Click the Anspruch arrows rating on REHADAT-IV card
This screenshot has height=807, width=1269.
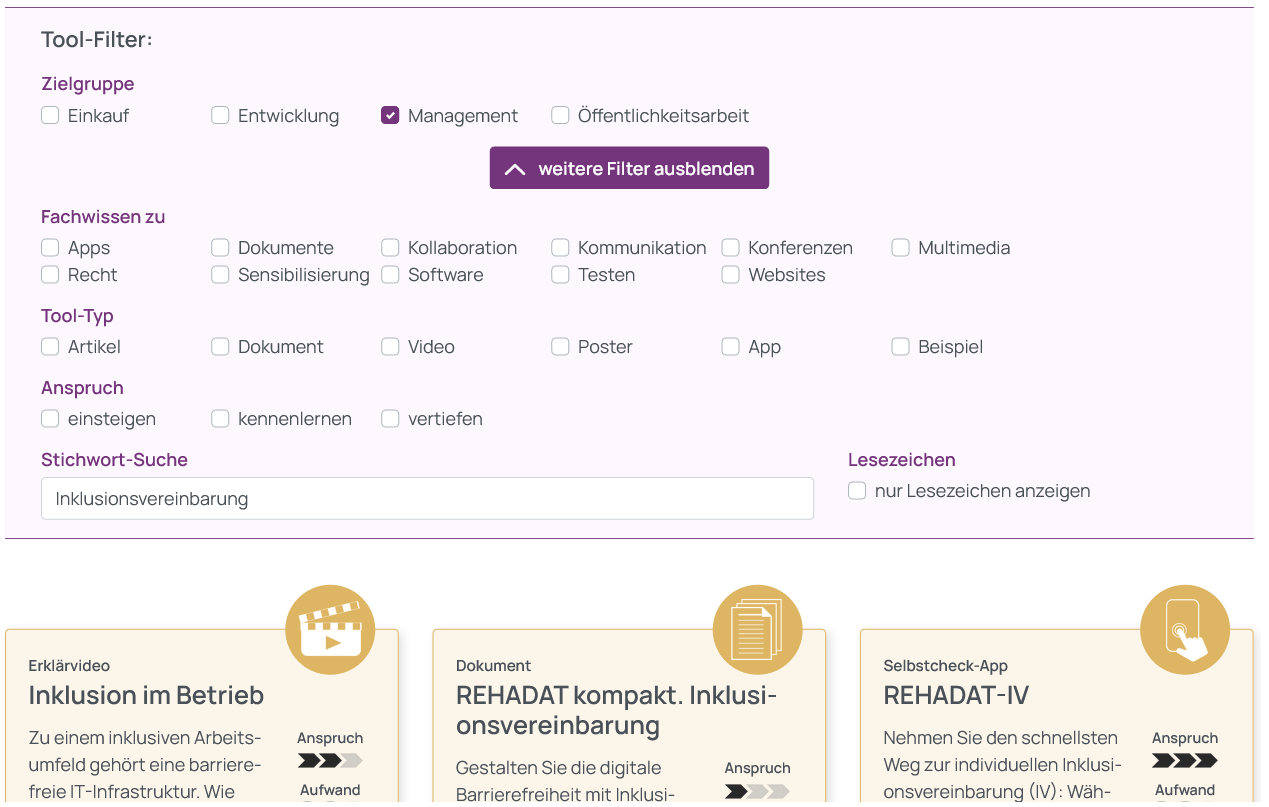(x=1185, y=761)
